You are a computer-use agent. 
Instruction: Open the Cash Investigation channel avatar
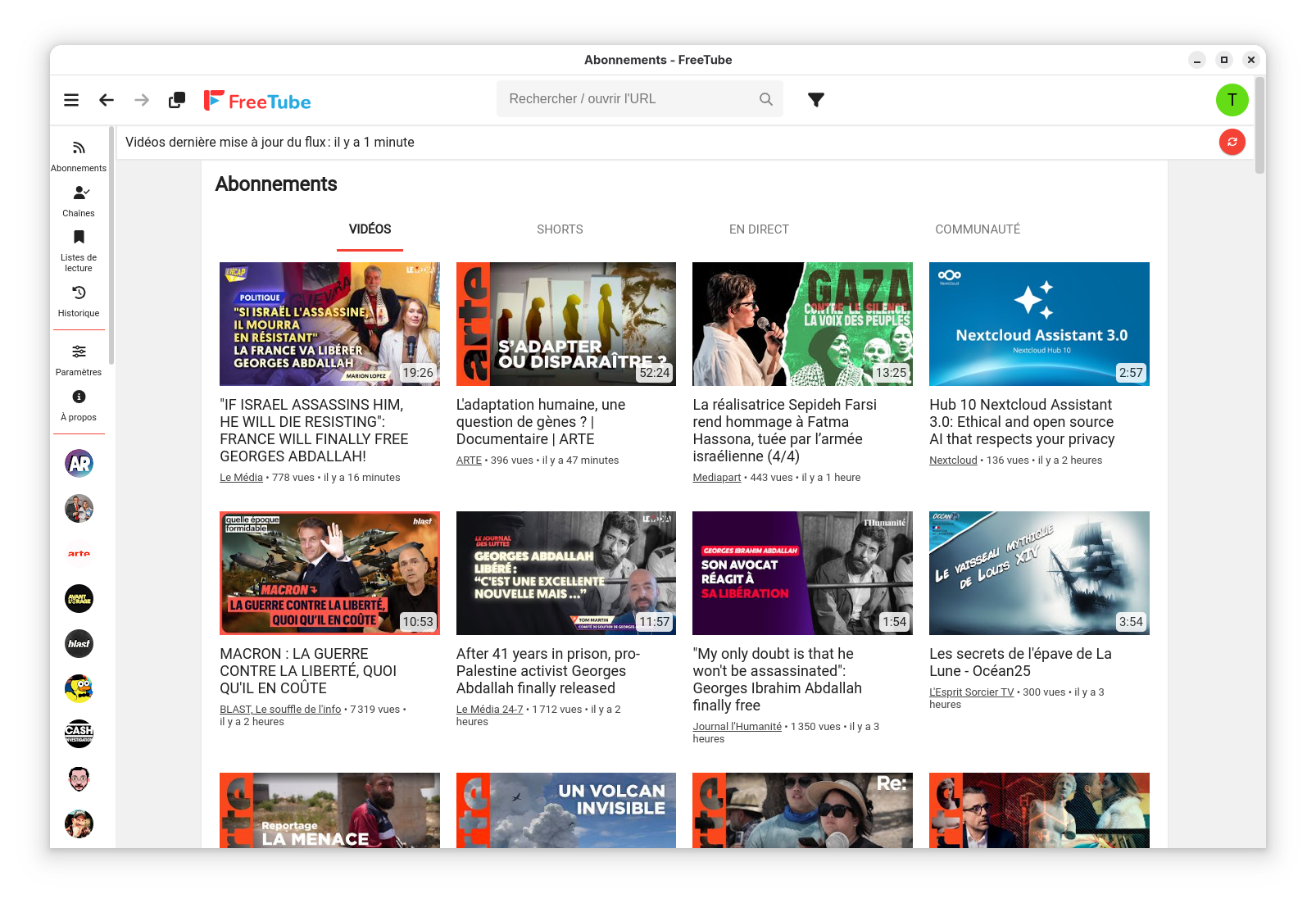tap(79, 733)
